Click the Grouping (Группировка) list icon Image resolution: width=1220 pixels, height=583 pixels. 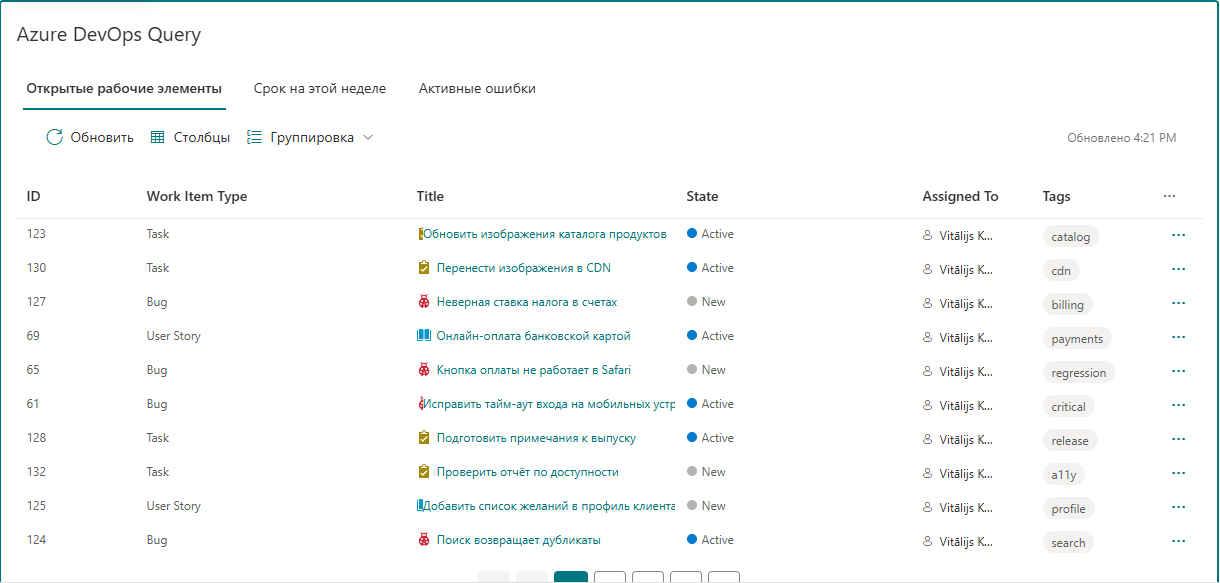tap(254, 137)
